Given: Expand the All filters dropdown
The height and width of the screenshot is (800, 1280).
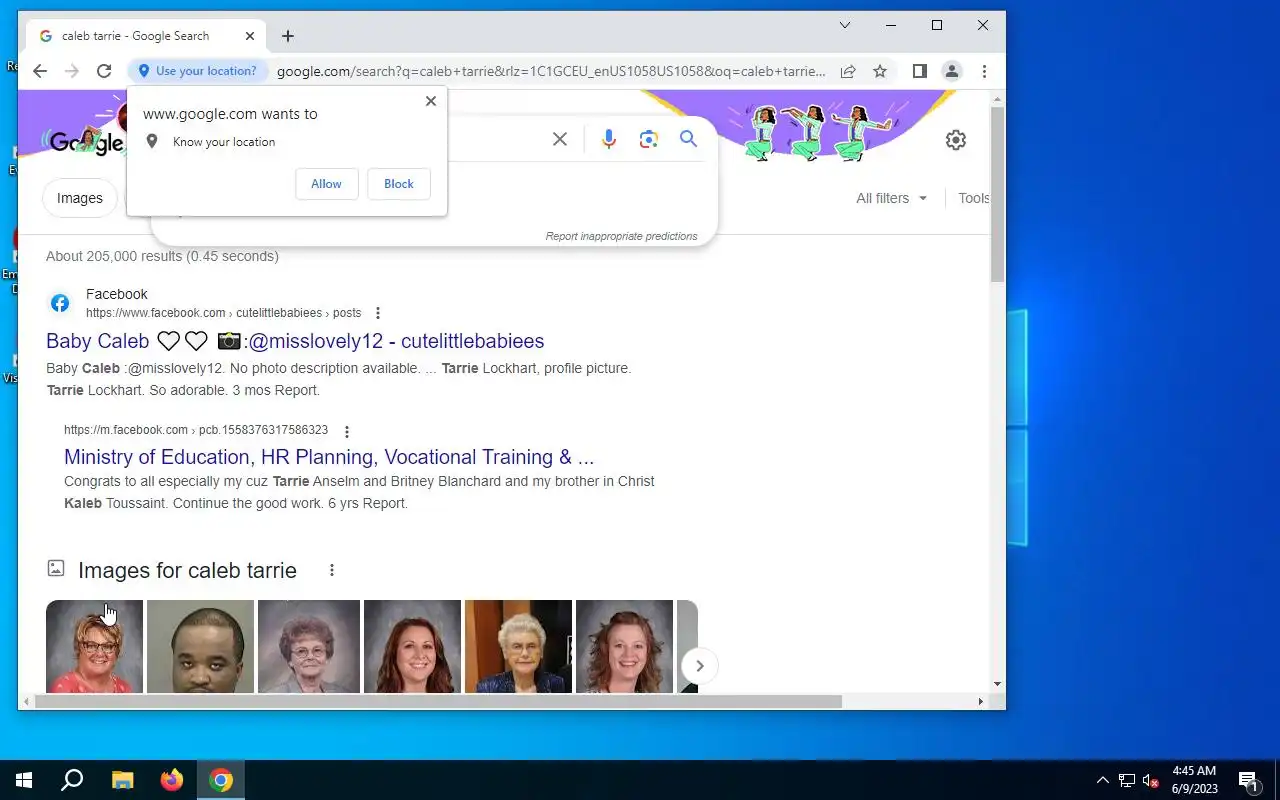Looking at the screenshot, I should coord(892,198).
